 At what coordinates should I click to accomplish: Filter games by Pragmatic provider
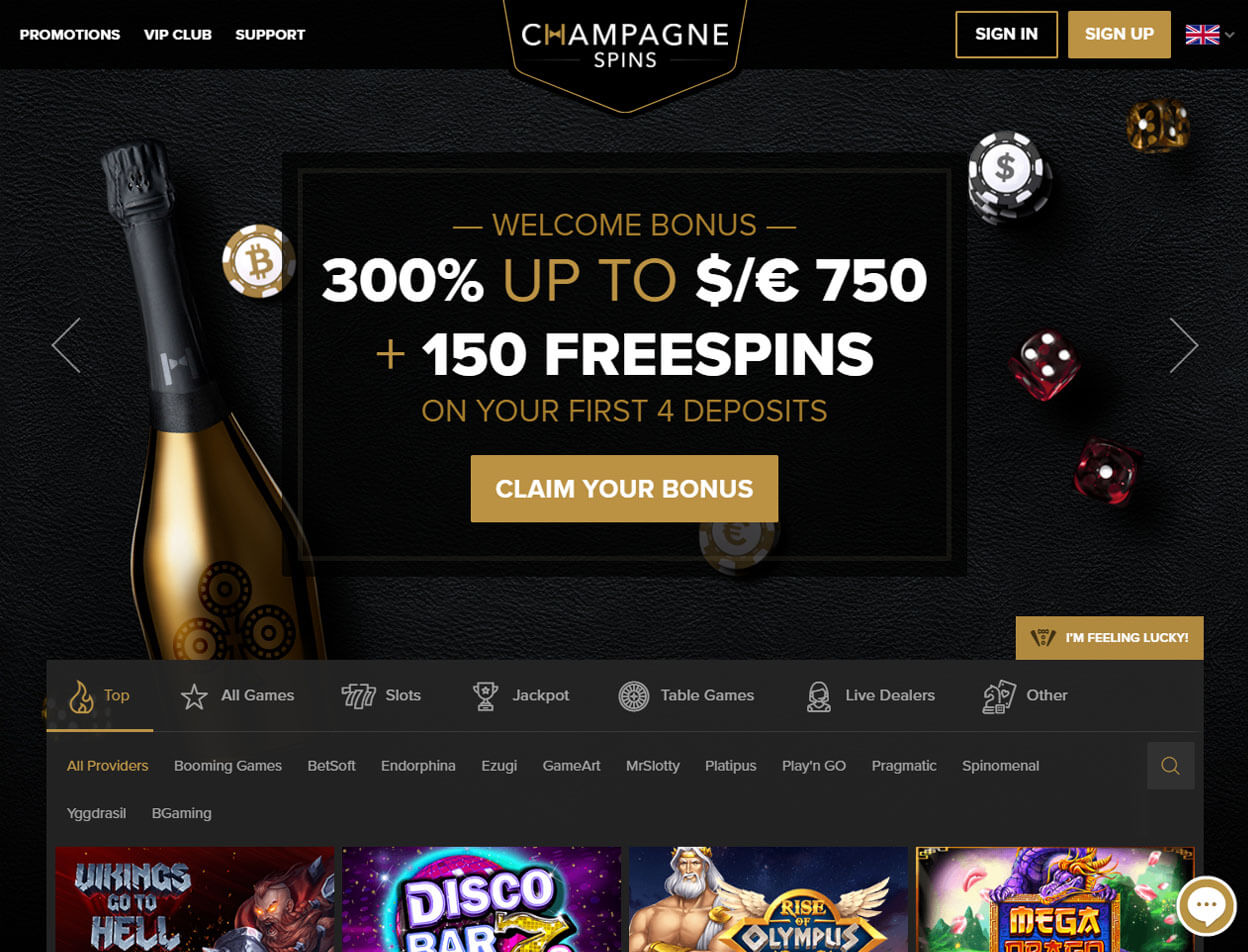(x=904, y=766)
